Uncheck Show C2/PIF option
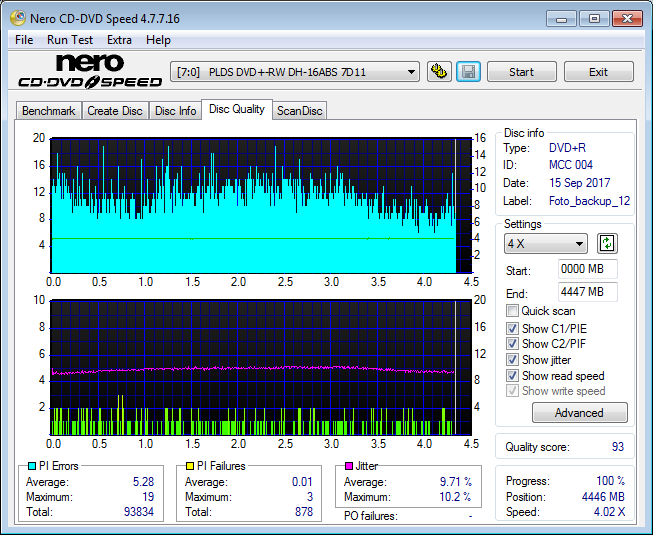Screen dimensions: 653x535 click(512, 344)
